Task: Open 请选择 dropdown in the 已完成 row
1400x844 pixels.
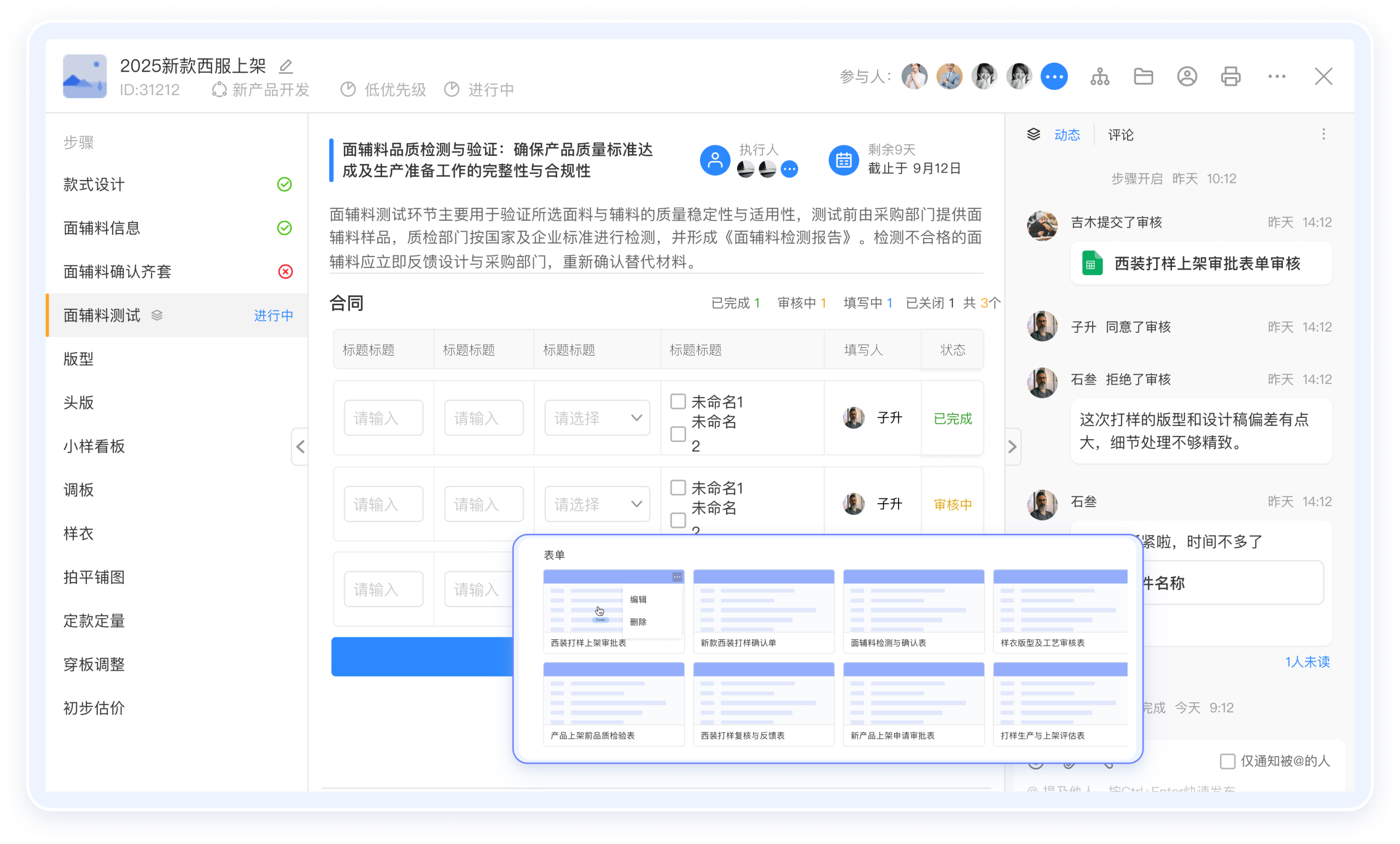Action: pyautogui.click(x=597, y=418)
